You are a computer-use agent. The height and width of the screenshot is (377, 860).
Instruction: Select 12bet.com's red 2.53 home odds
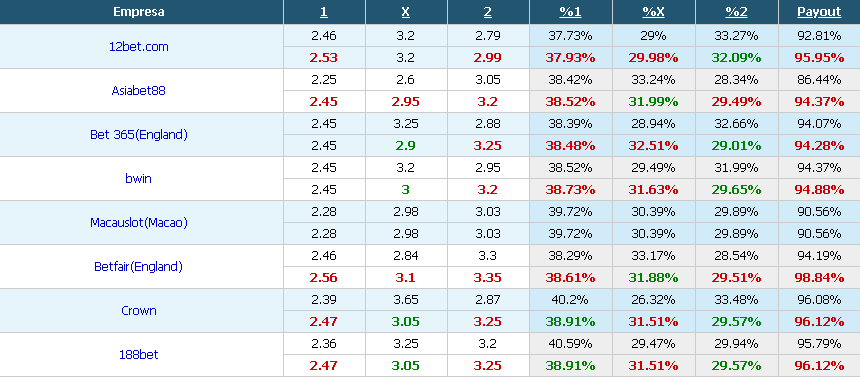click(324, 58)
